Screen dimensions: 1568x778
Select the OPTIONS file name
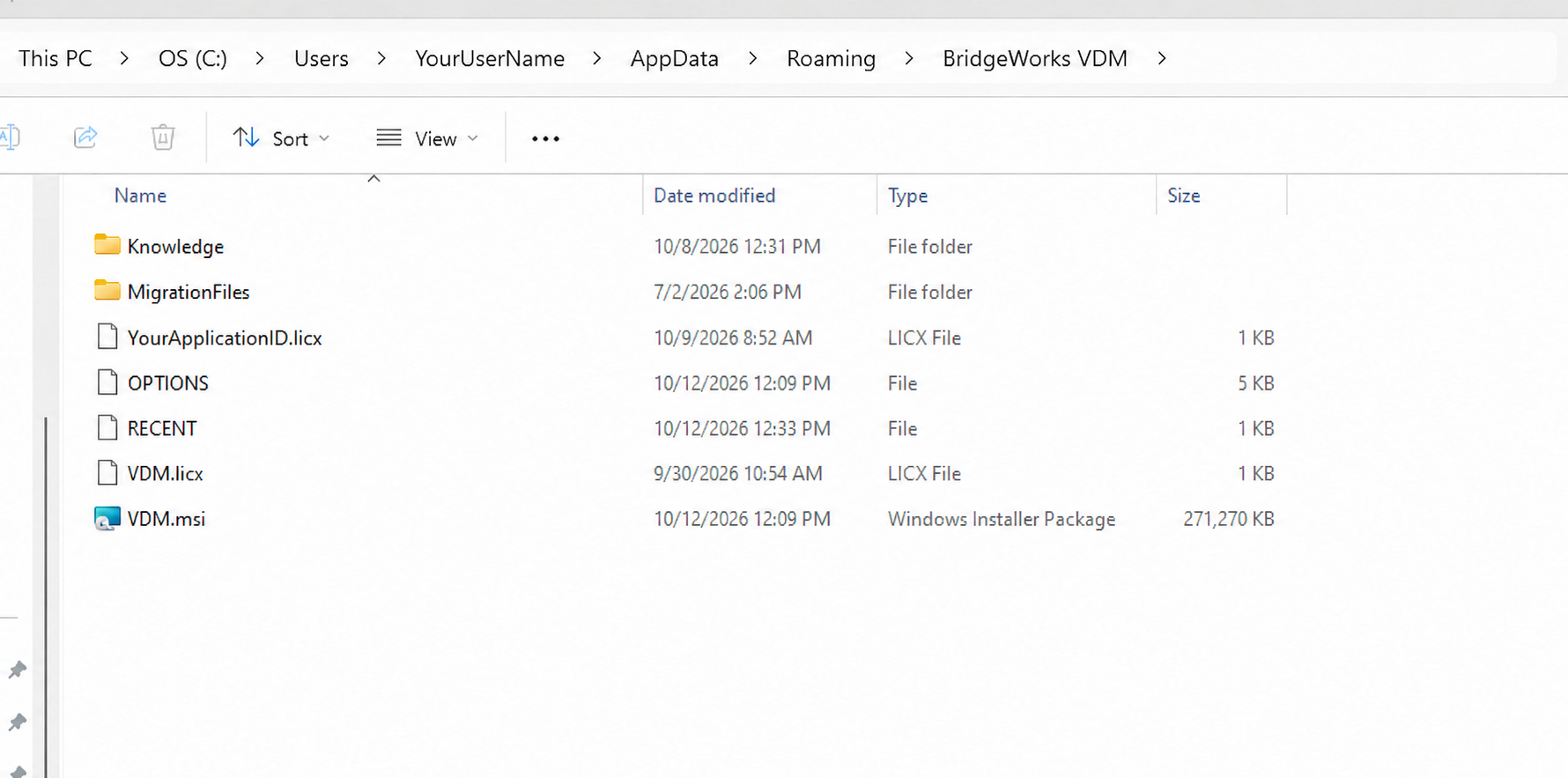click(x=168, y=383)
